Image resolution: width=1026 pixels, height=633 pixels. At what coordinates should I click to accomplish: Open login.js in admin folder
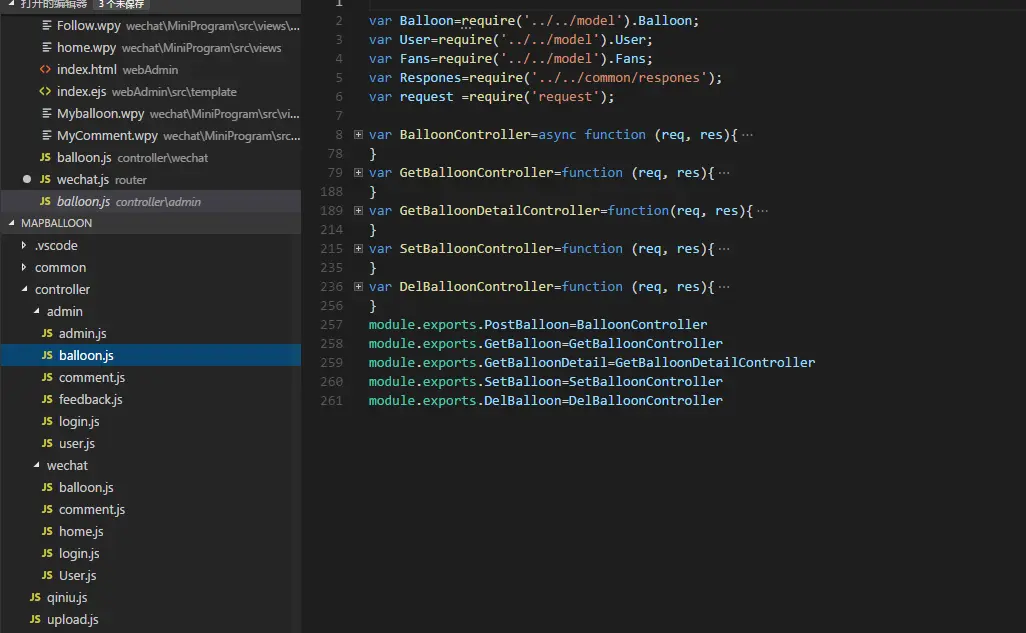coord(150,422)
